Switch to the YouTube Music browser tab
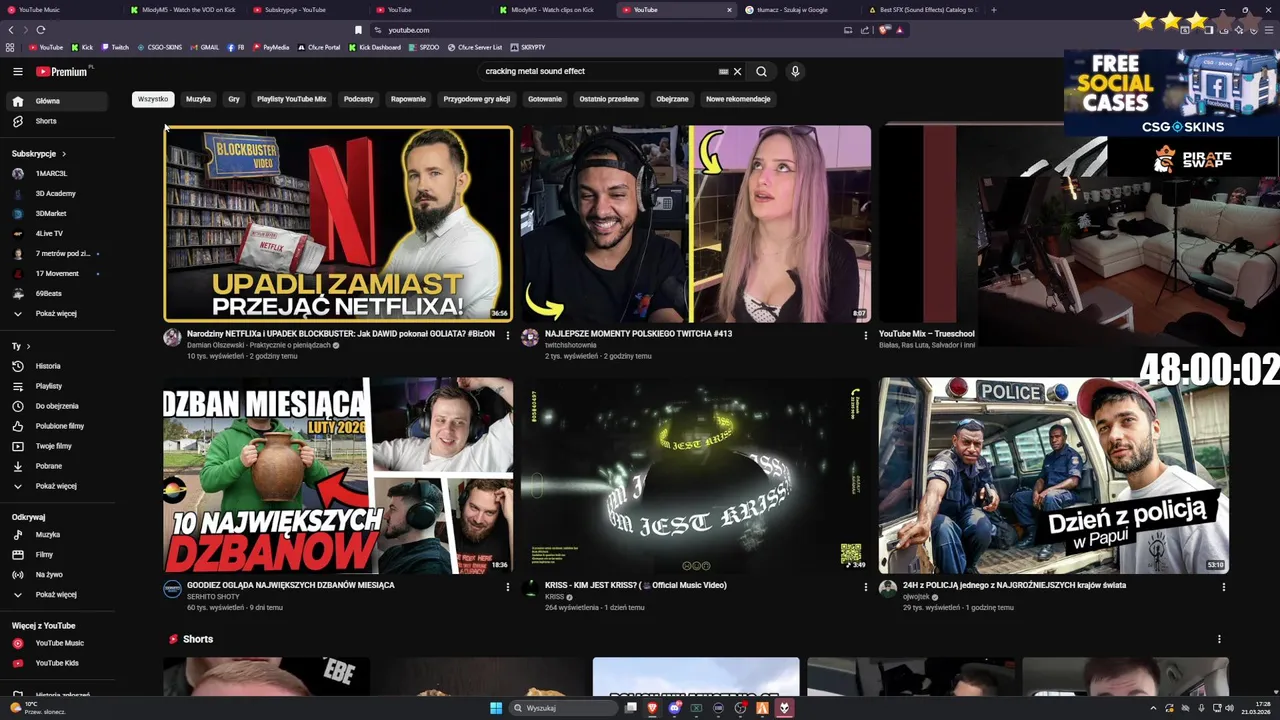The width and height of the screenshot is (1280, 720). [x=60, y=10]
